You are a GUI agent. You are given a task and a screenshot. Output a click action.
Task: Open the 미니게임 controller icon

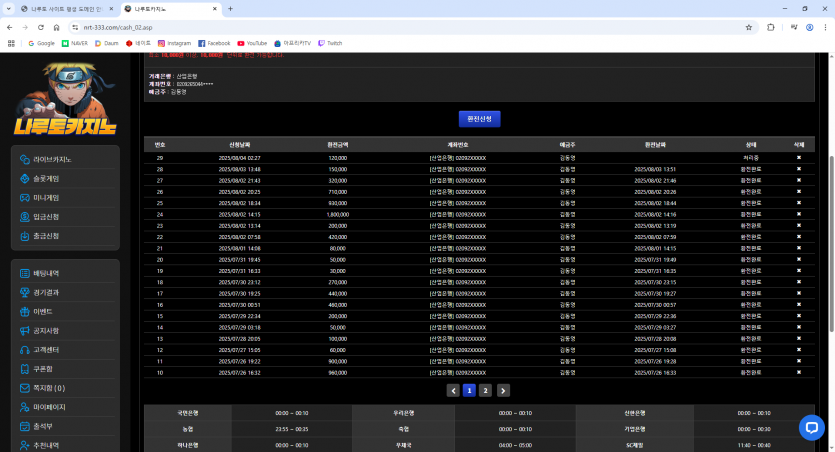coord(24,198)
